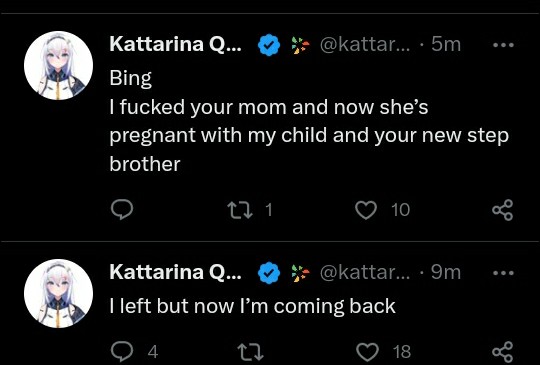Like the tweet with 10 likes
The height and width of the screenshot is (365, 540).
tap(365, 210)
